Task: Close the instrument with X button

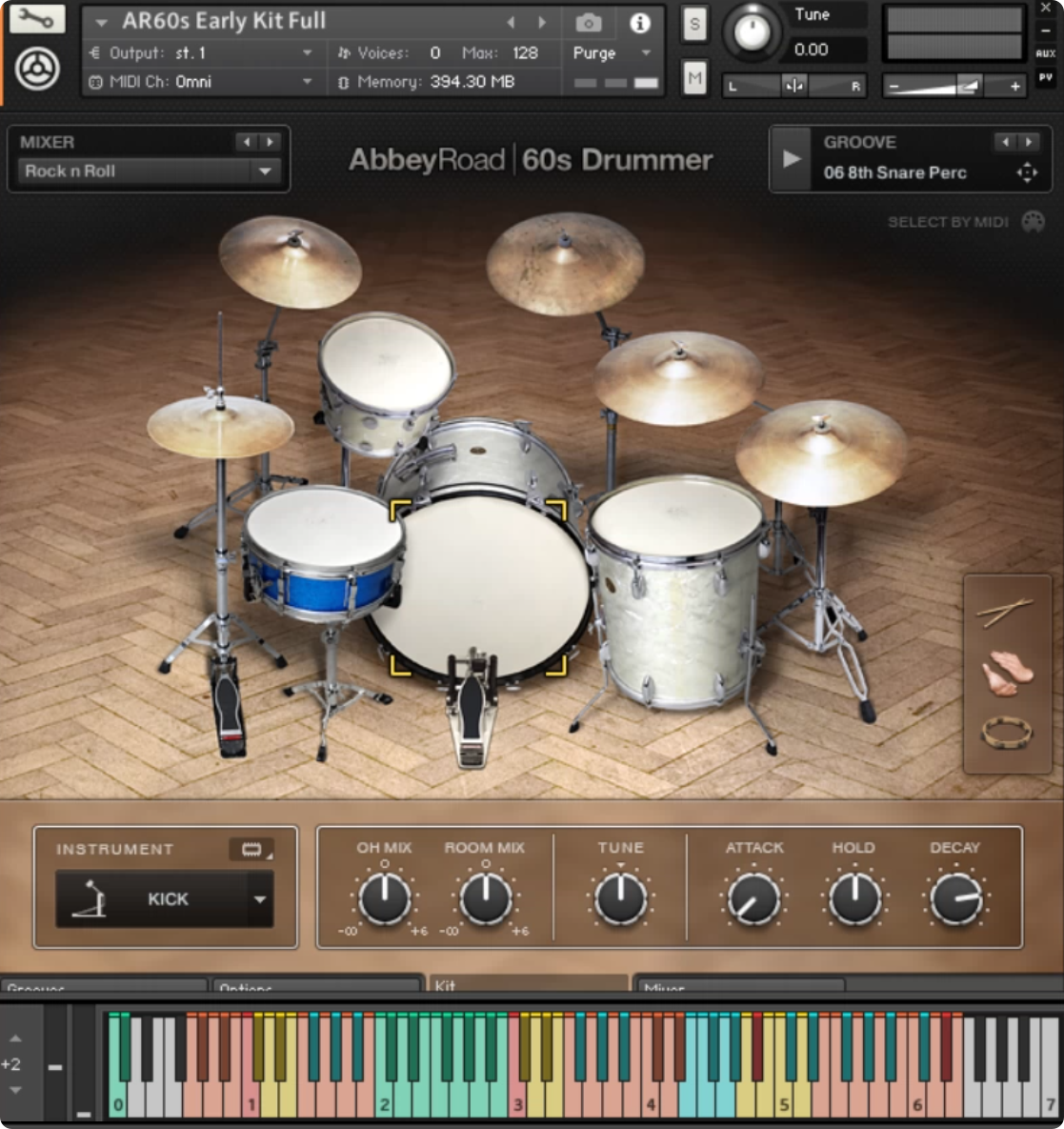Action: pos(1045,8)
